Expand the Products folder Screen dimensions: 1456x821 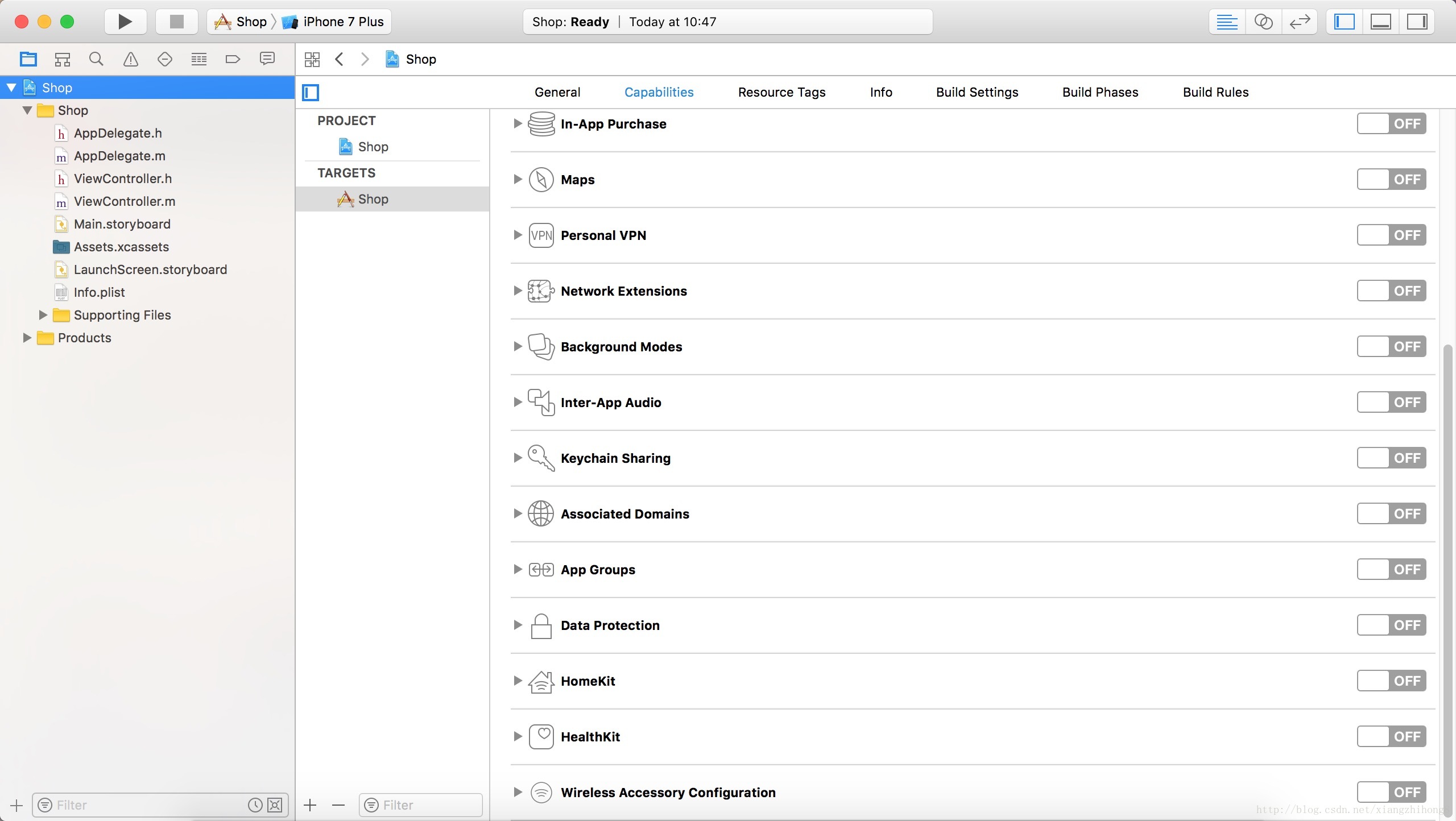coord(27,337)
